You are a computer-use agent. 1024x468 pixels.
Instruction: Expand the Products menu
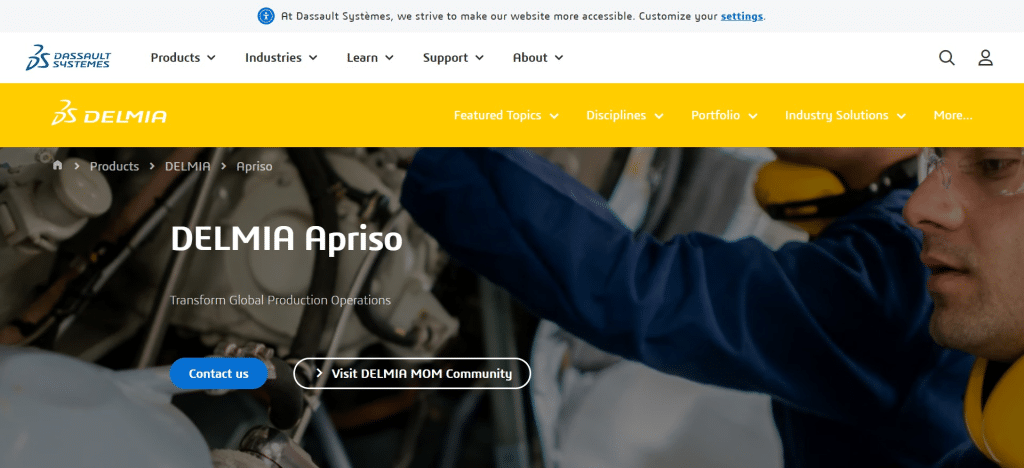(183, 57)
